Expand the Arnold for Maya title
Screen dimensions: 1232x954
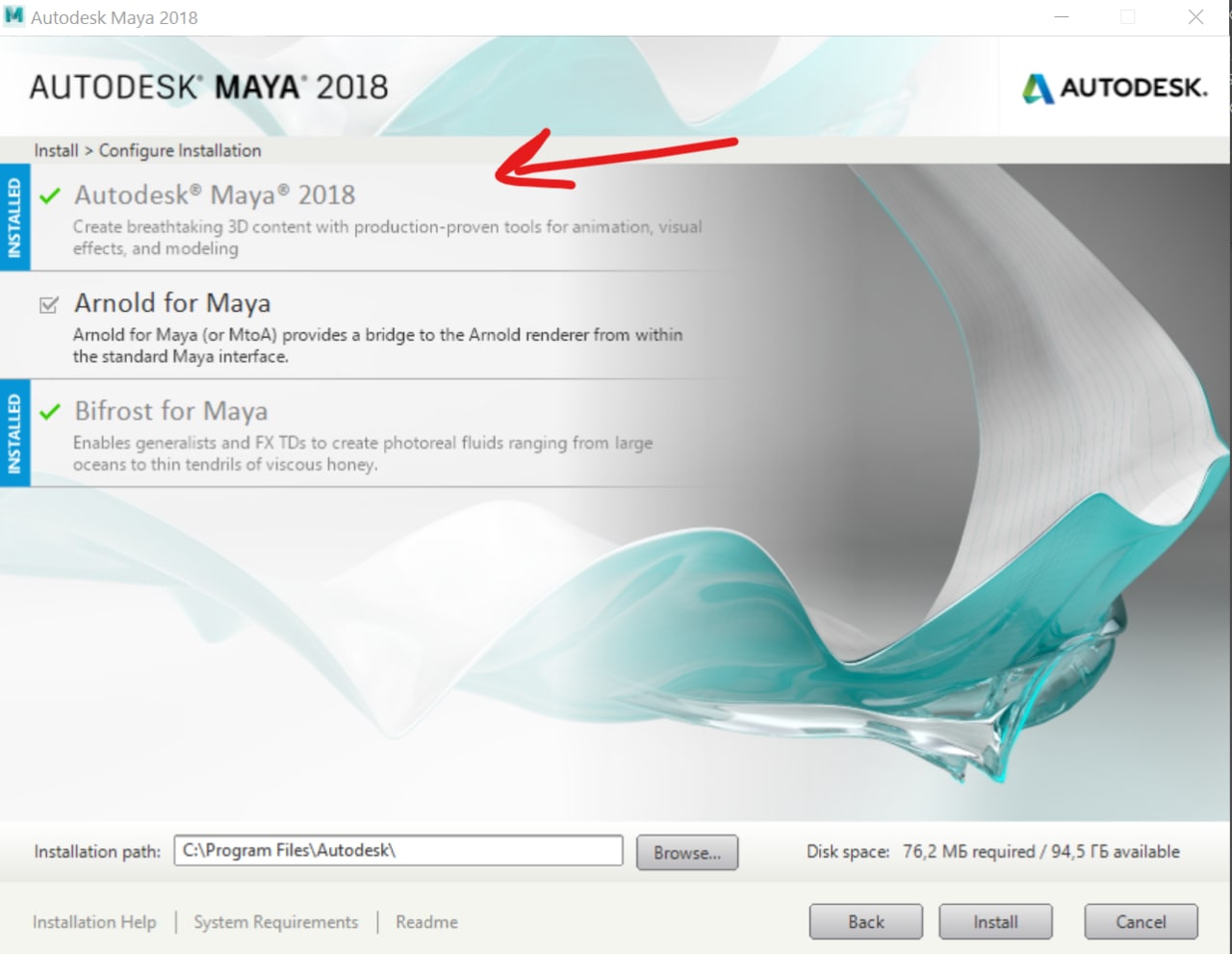pos(172,303)
